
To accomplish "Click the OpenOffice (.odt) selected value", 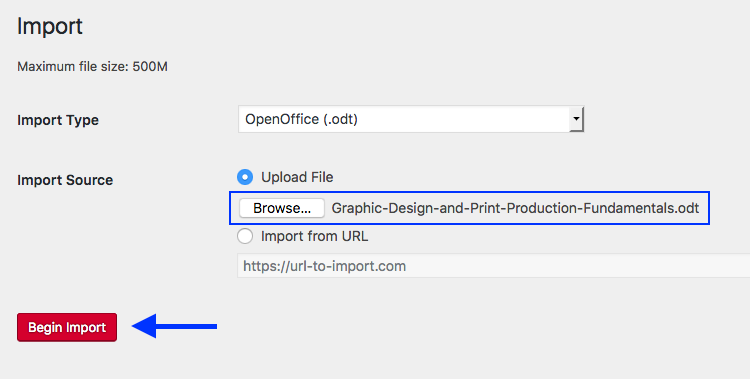I will (301, 119).
